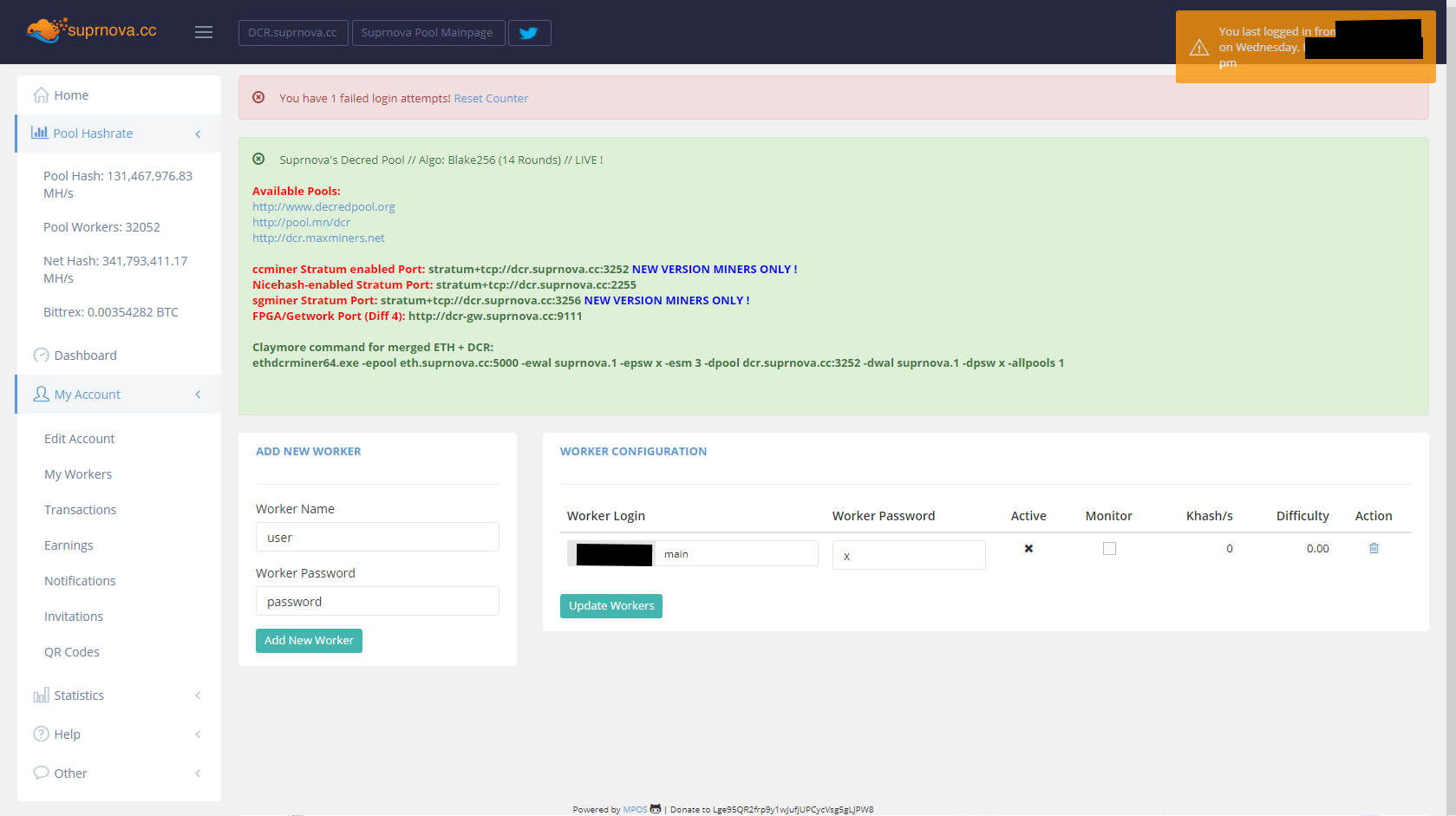
Task: Click the Update Workers button
Action: click(x=611, y=606)
